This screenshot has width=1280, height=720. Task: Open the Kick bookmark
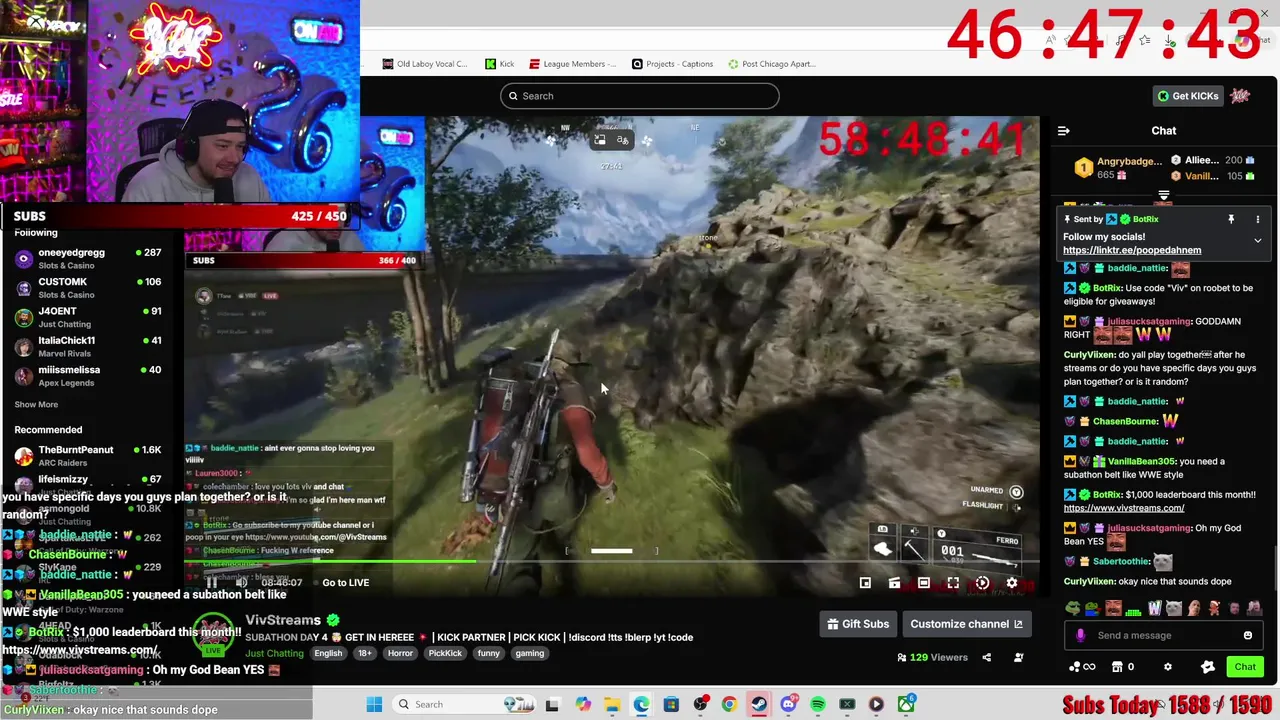click(x=499, y=64)
